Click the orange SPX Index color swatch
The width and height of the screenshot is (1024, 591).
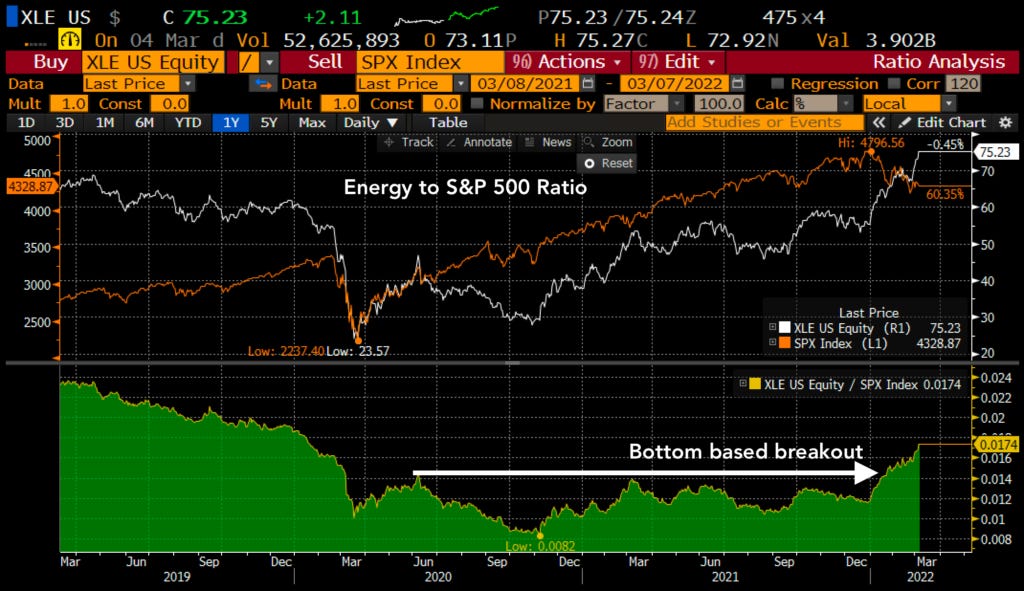coord(784,342)
